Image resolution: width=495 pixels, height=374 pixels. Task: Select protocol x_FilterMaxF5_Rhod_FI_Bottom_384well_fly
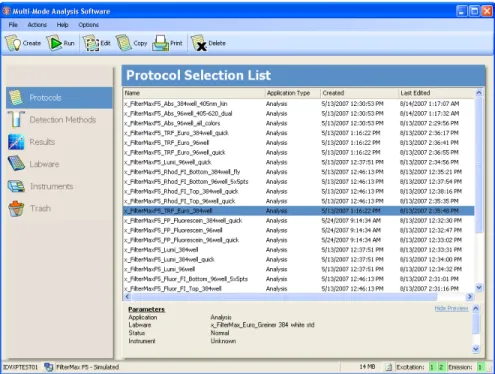point(299,172)
